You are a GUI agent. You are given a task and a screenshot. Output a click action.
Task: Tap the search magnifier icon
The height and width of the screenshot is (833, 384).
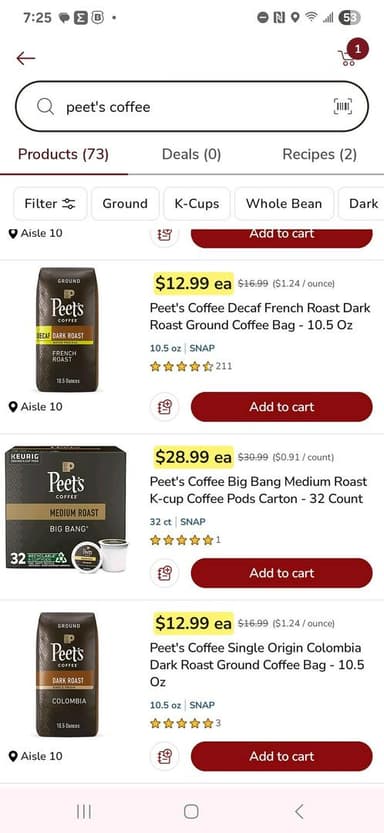pyautogui.click(x=46, y=107)
